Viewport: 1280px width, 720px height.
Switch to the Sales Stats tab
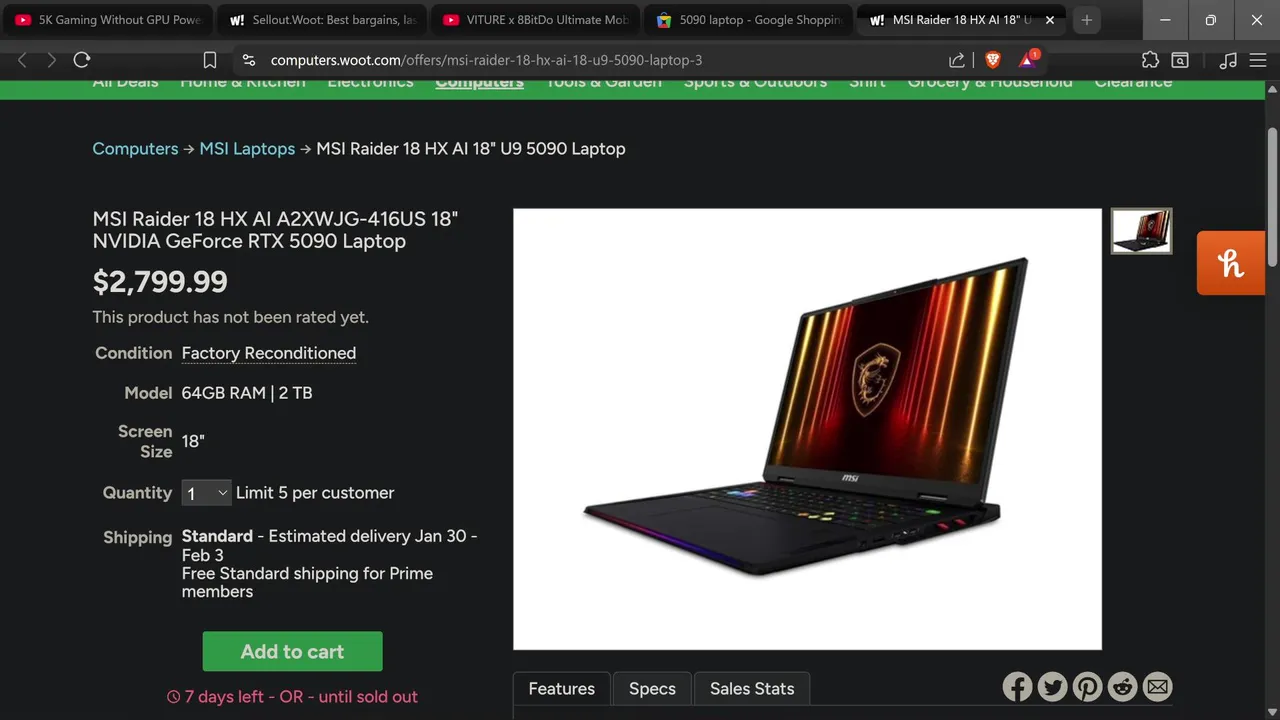[x=752, y=689]
